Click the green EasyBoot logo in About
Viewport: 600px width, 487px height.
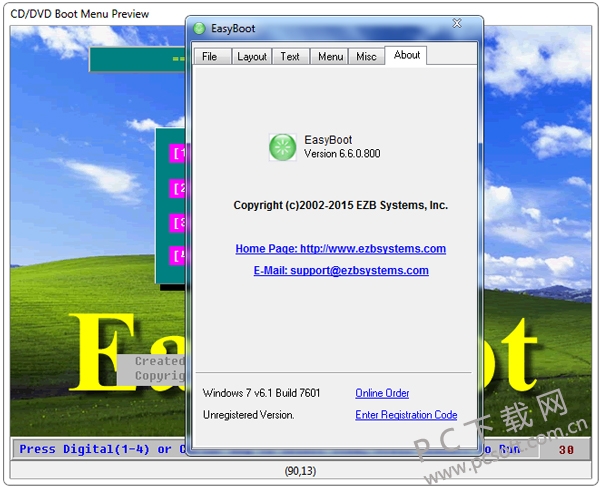point(282,147)
